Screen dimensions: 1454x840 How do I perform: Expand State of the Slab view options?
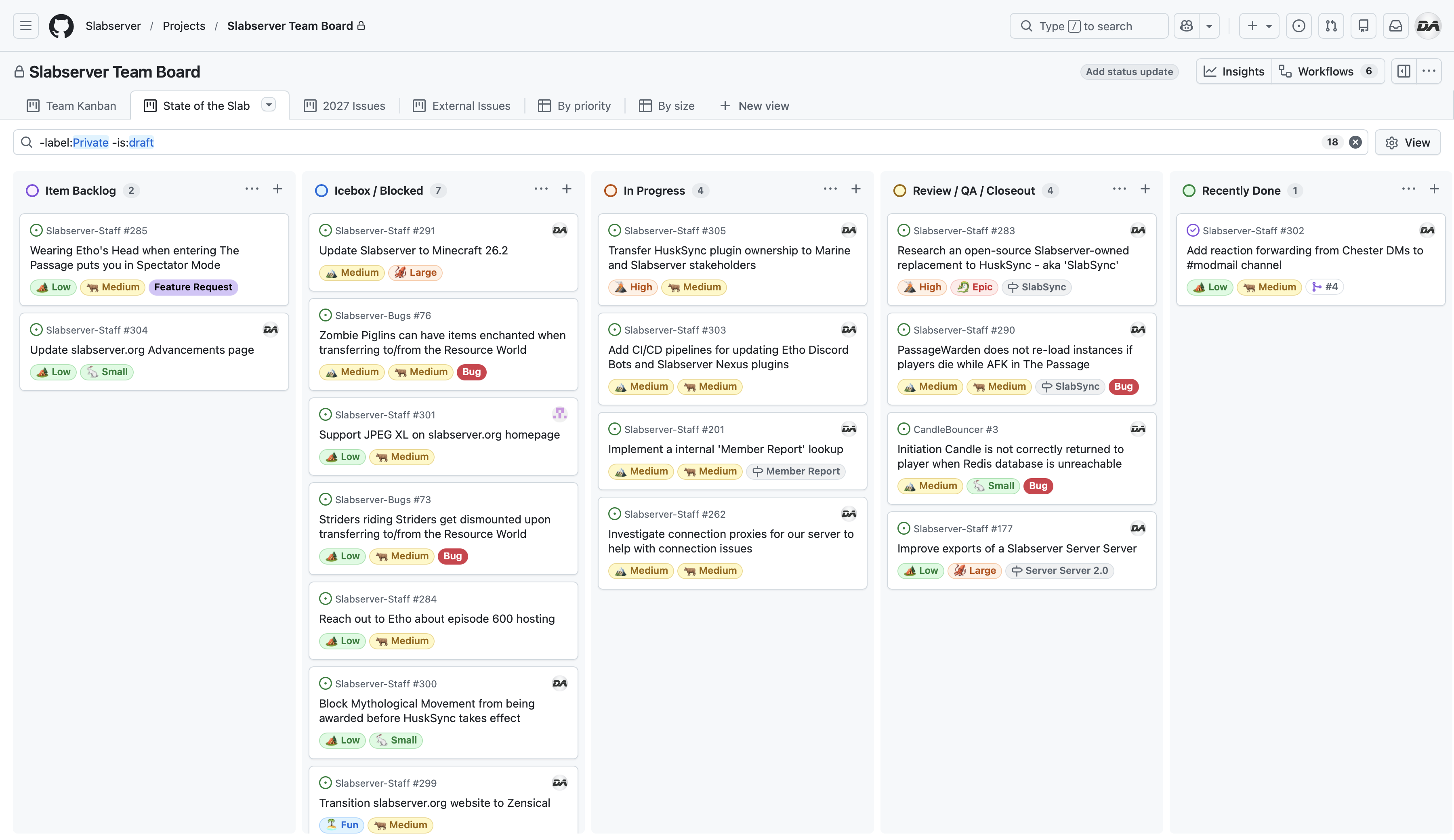269,105
